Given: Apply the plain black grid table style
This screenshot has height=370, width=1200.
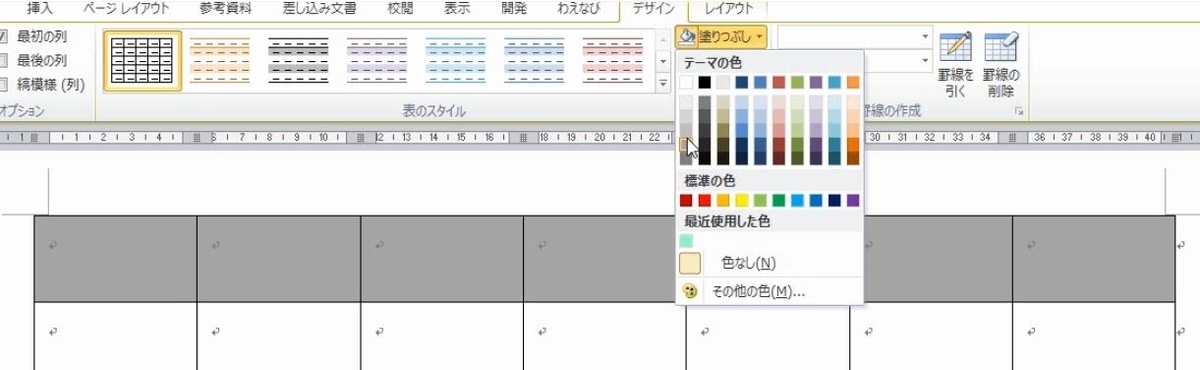Looking at the screenshot, I should click(142, 61).
